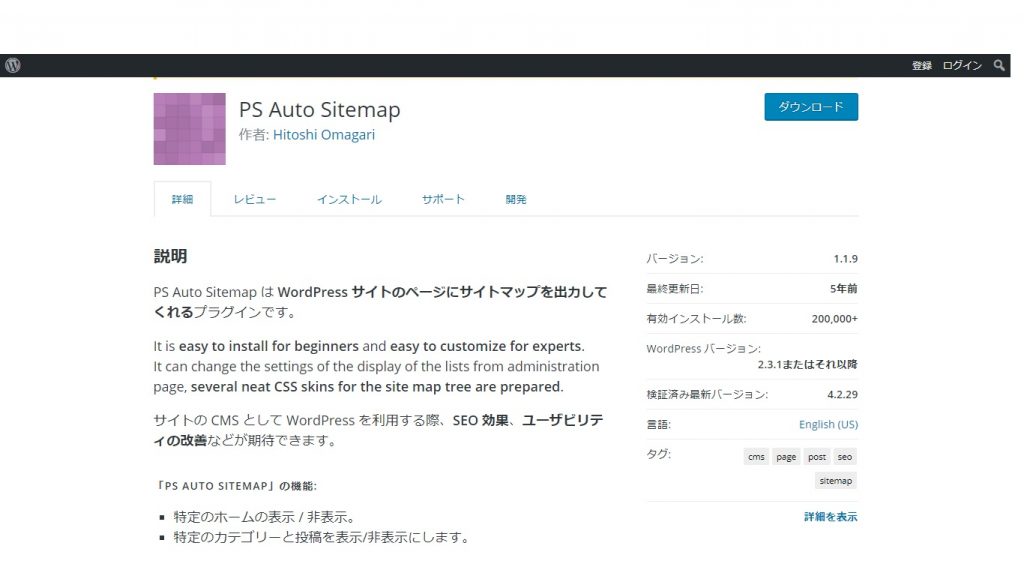
Task: Click the ログイン link
Action: tap(962, 65)
